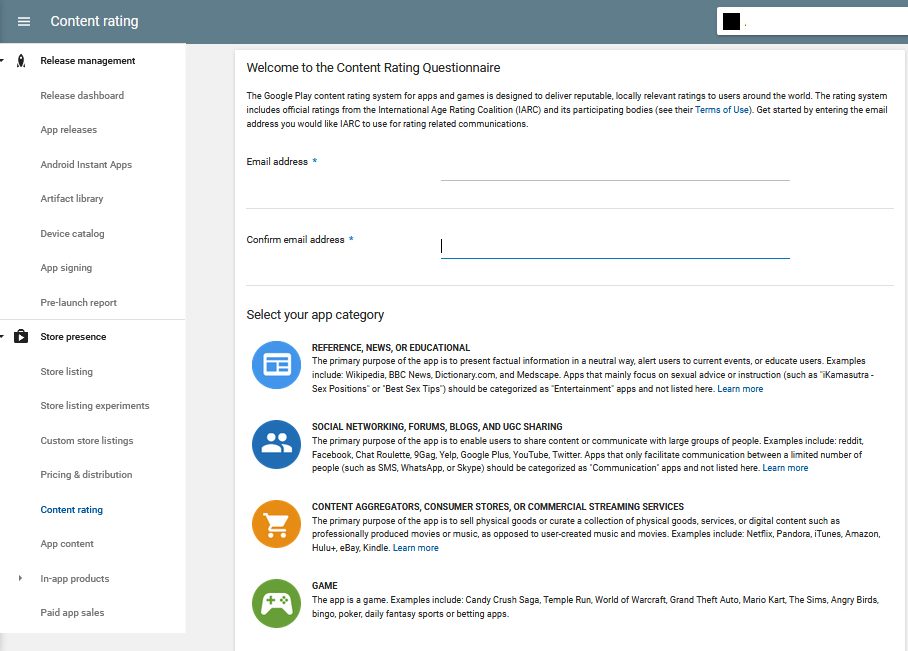Open the Release dashboard page
The height and width of the screenshot is (651, 908).
pos(82,96)
